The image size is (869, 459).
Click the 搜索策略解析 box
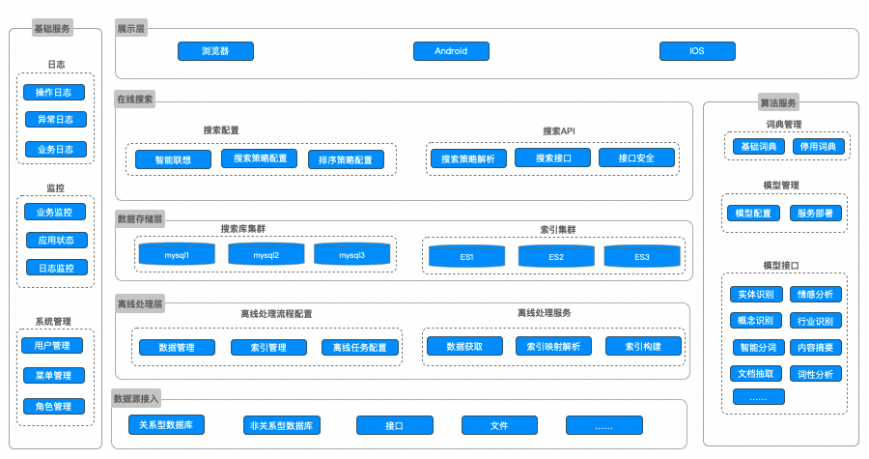coord(469,159)
